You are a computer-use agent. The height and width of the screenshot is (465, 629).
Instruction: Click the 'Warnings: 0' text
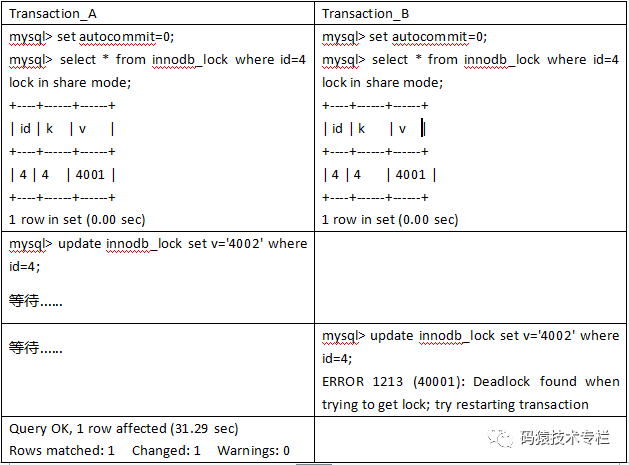[x=253, y=451]
